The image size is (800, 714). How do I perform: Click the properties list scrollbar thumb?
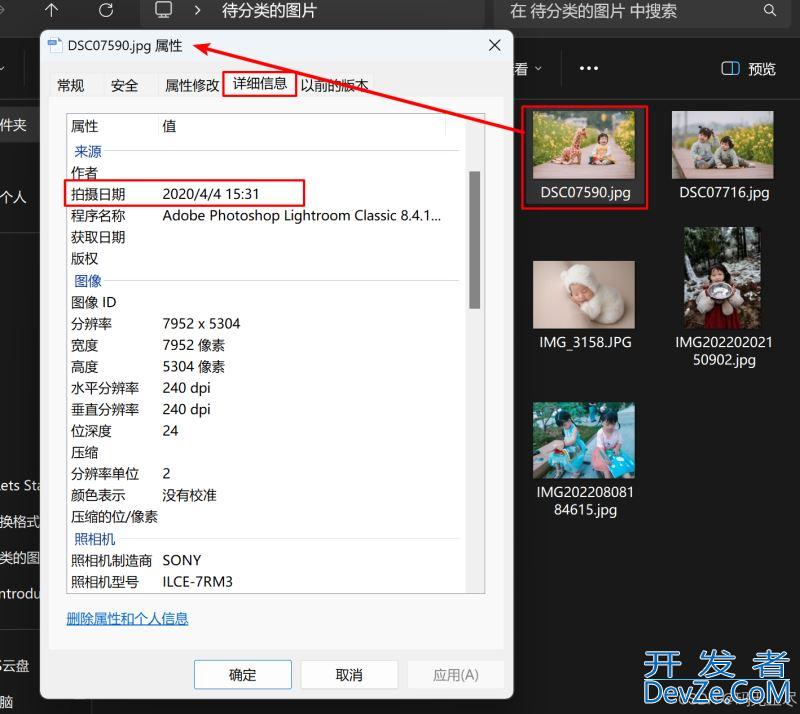474,240
